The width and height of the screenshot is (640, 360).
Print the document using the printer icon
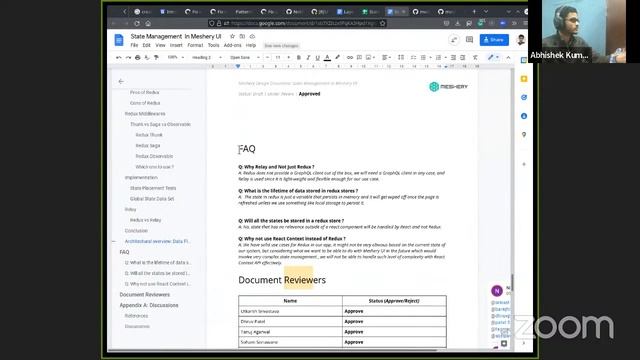click(138, 58)
